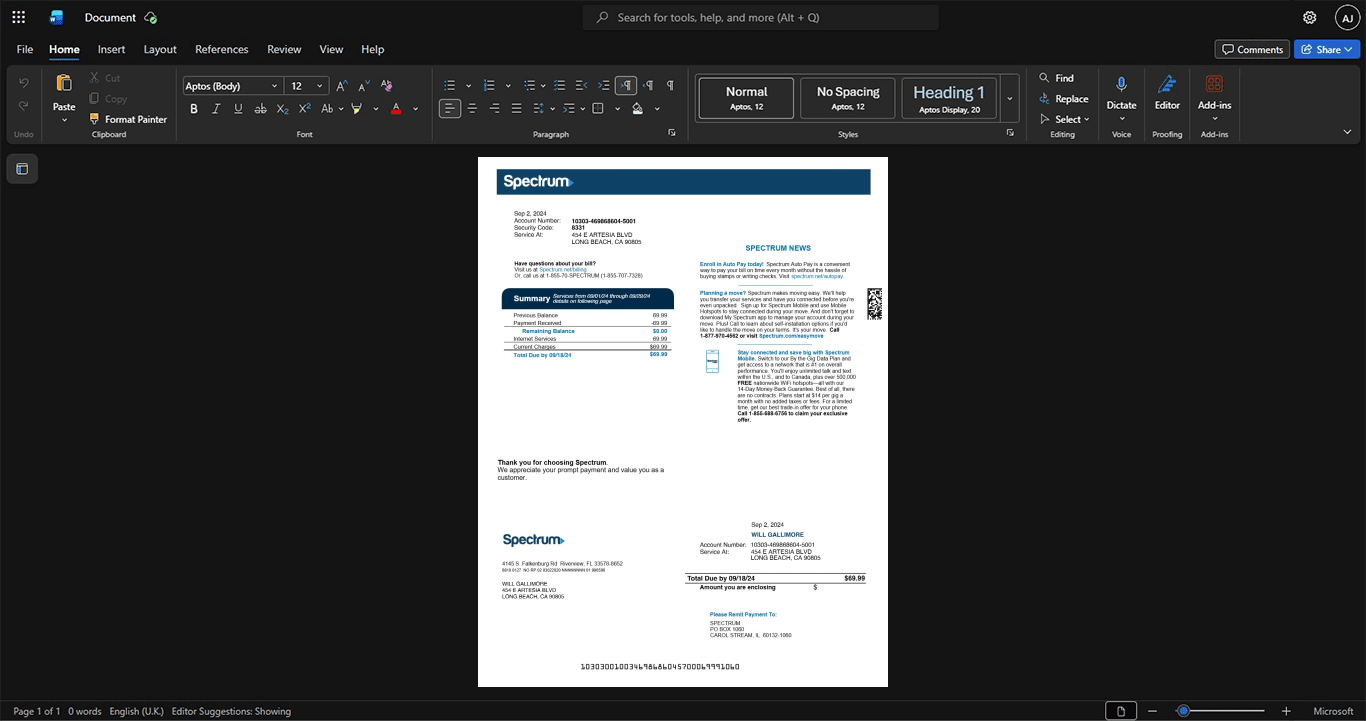Insert a bulleted list
Image resolution: width=1366 pixels, height=721 pixels.
(x=450, y=86)
